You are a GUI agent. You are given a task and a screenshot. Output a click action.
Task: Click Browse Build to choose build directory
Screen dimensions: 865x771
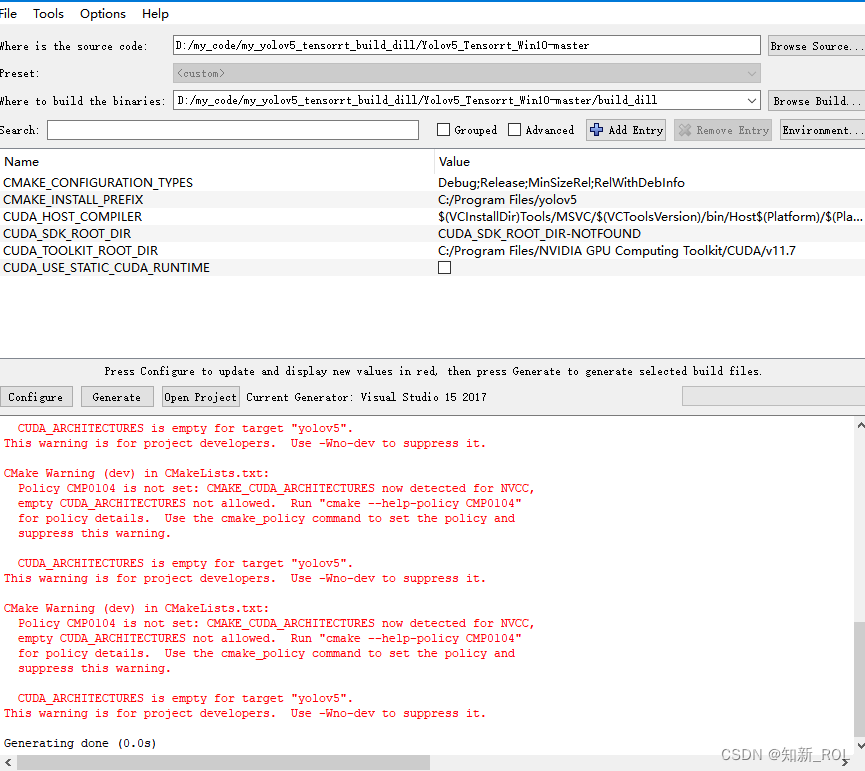pyautogui.click(x=815, y=100)
